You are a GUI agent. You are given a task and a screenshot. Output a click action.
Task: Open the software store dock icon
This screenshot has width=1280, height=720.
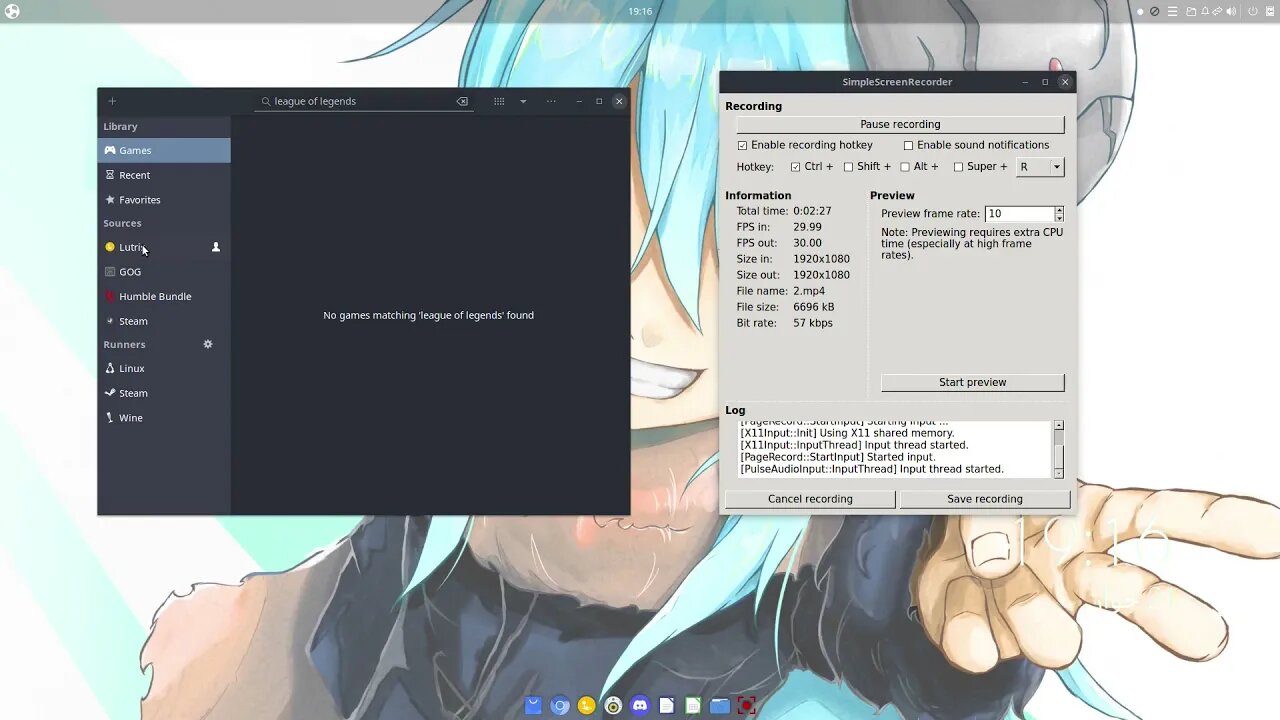coord(533,706)
